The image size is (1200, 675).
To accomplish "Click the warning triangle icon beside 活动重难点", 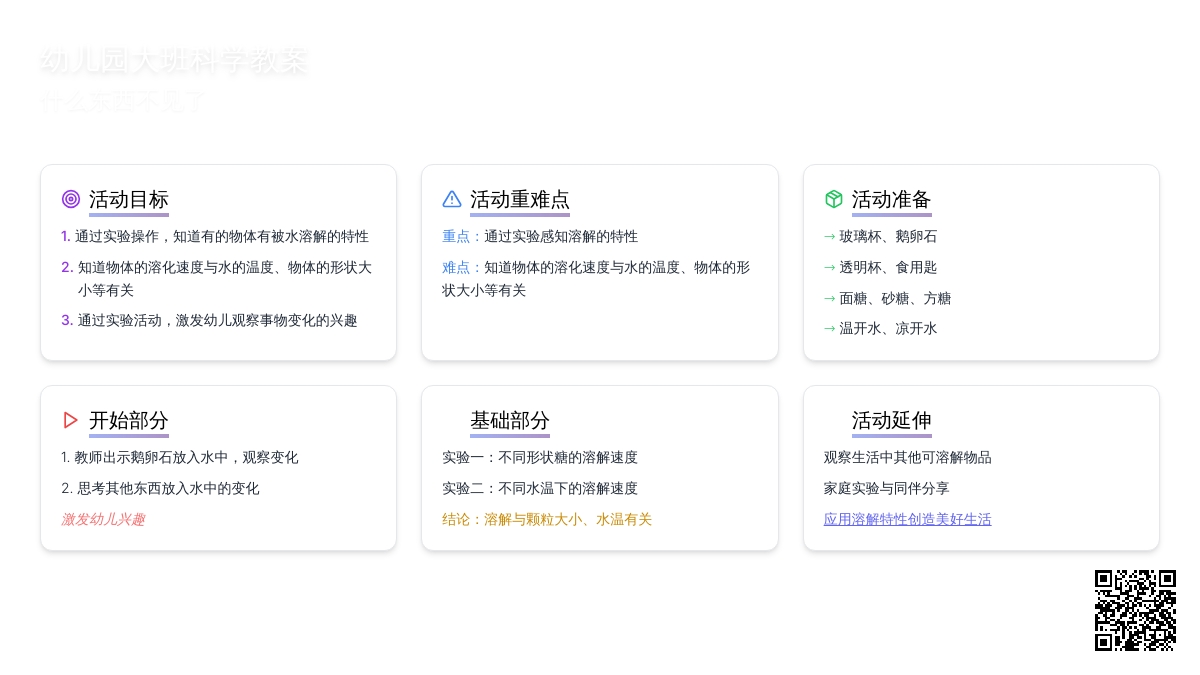I will tap(452, 199).
